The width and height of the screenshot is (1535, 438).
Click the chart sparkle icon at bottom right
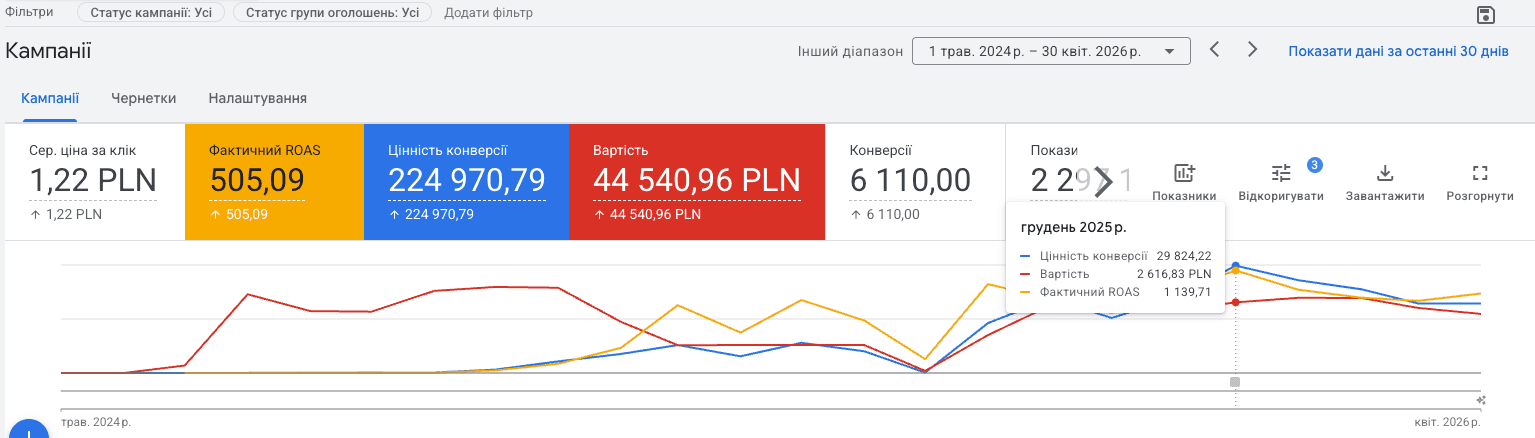click(x=1482, y=400)
